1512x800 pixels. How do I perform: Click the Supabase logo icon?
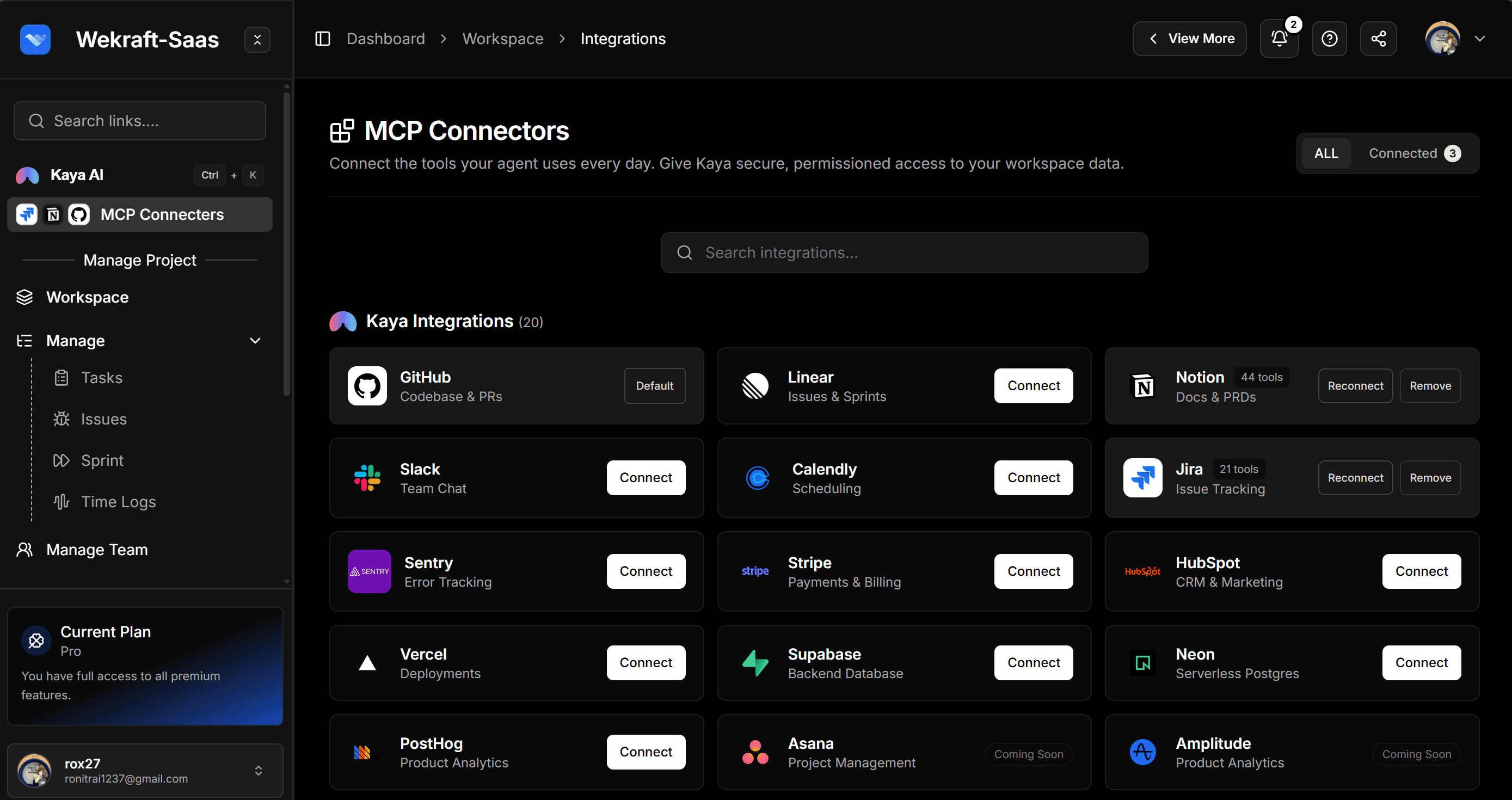point(755,663)
